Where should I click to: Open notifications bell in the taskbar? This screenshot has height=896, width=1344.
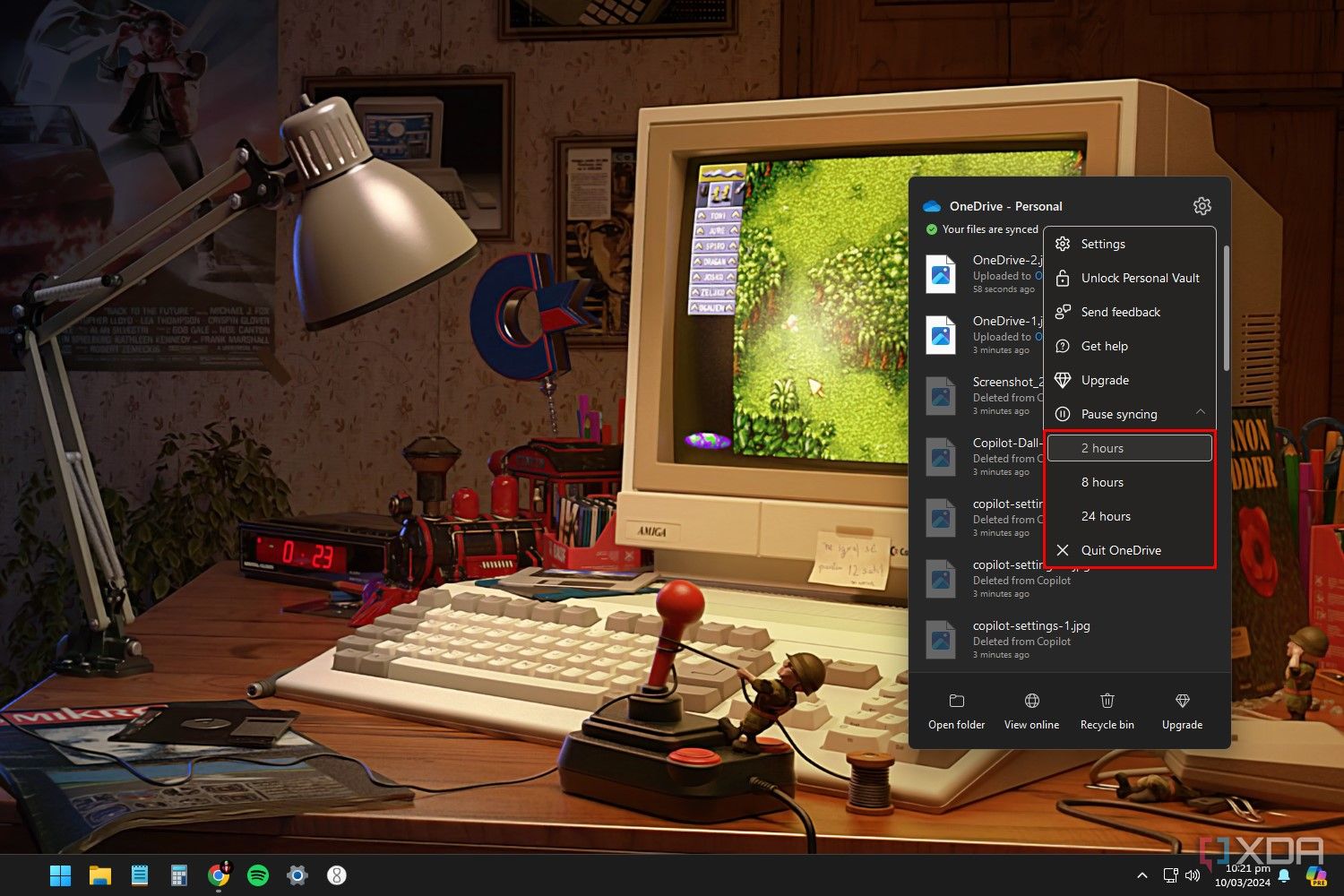(x=1284, y=875)
